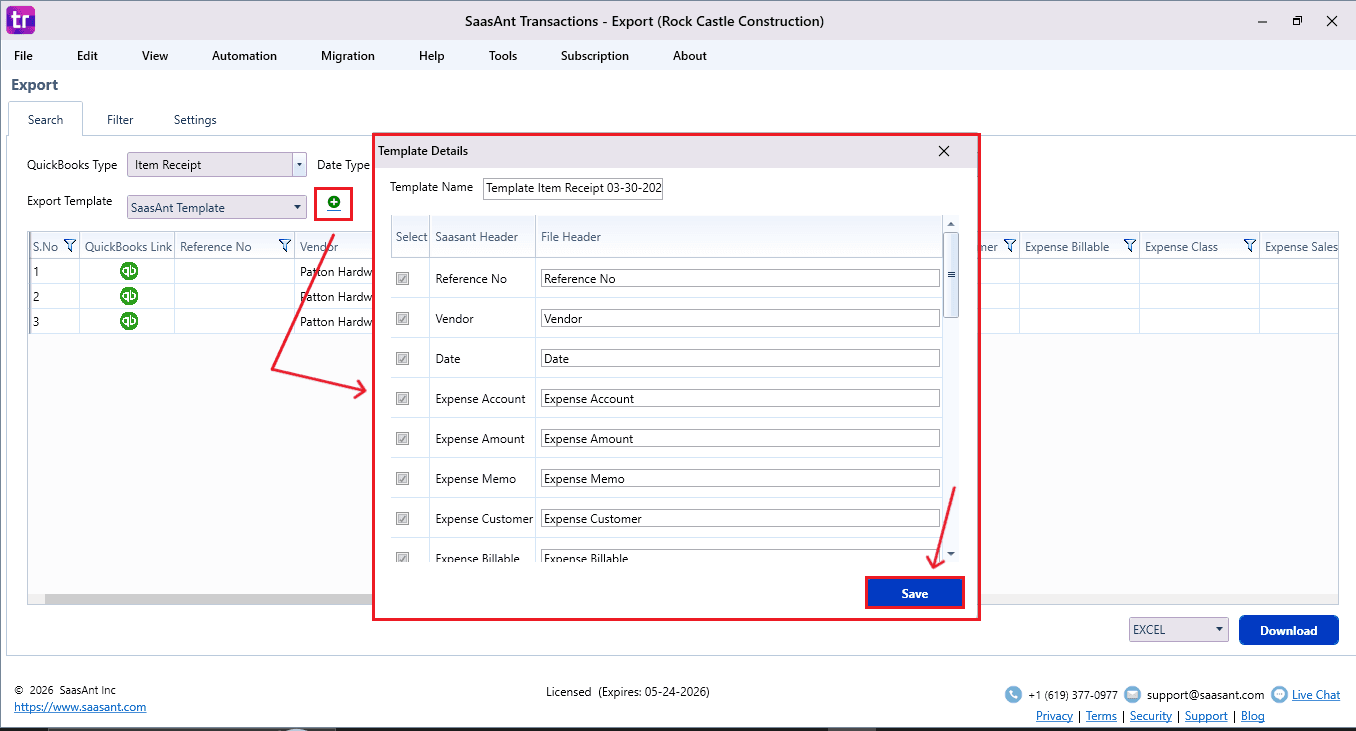Click the email envelope icon in the footer
The width and height of the screenshot is (1356, 731).
1132,695
